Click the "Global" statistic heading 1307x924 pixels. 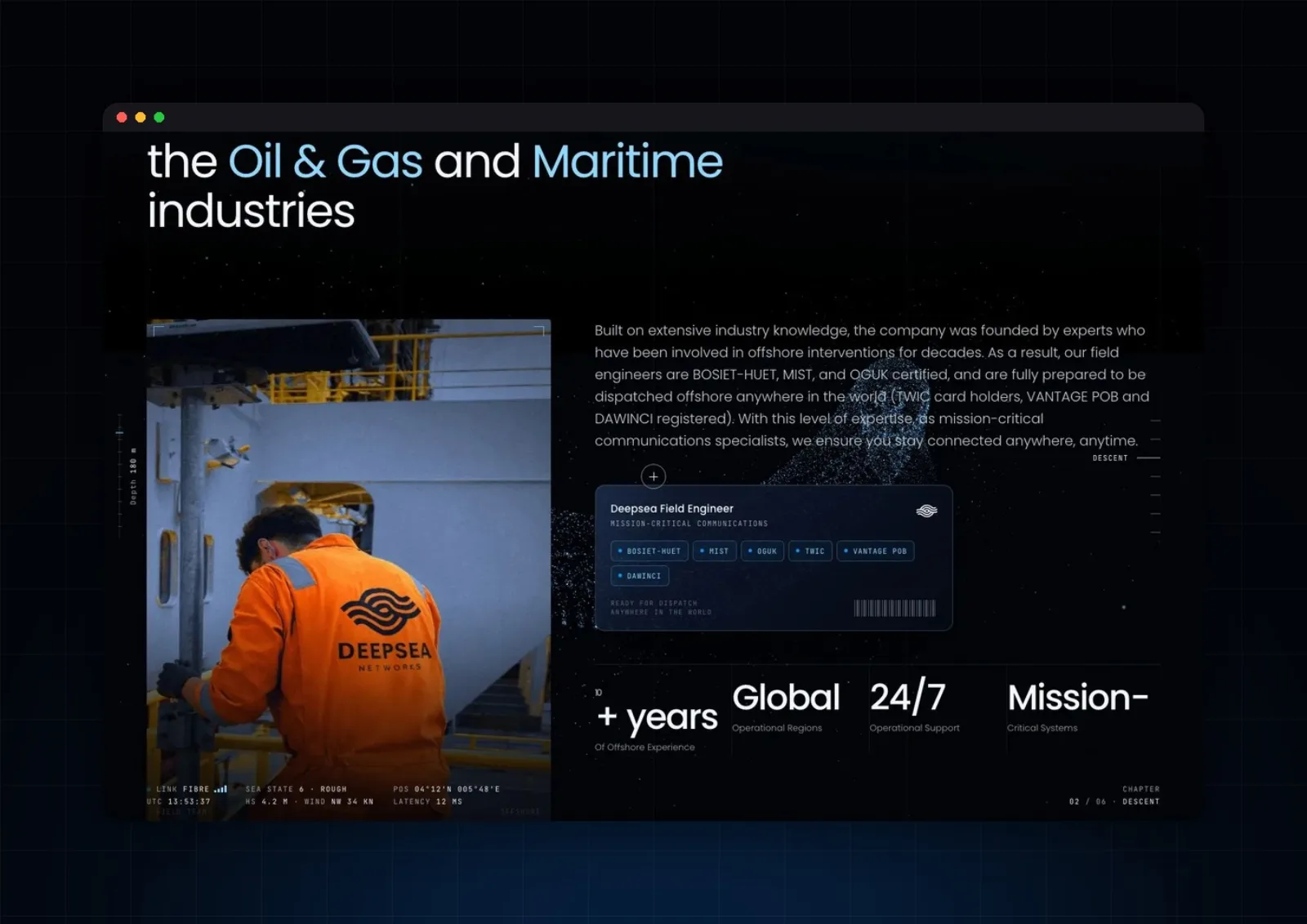[786, 698]
